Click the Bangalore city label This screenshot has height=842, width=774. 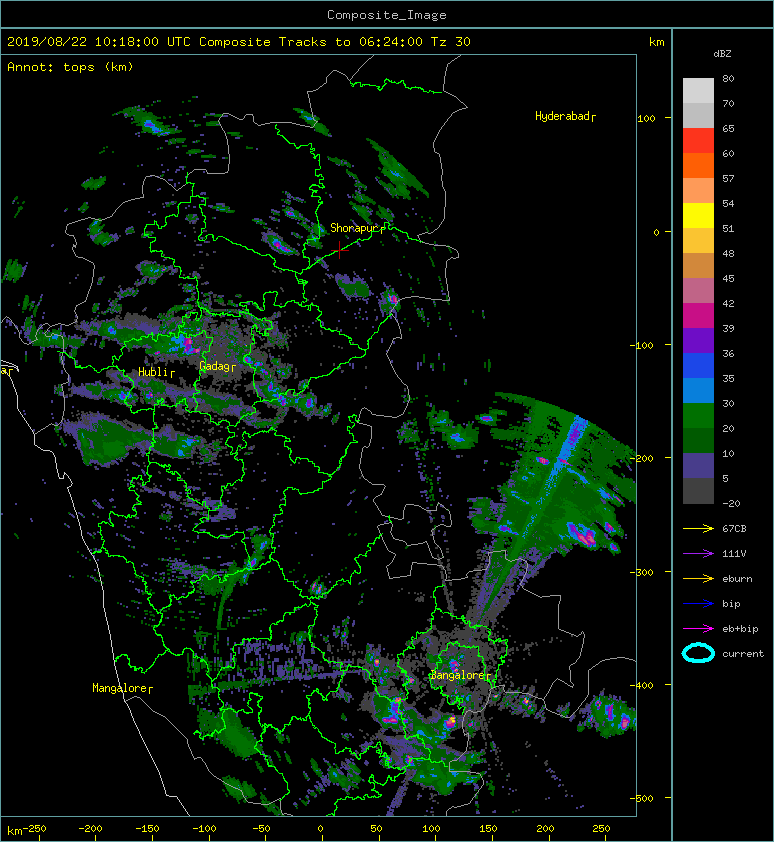(458, 676)
